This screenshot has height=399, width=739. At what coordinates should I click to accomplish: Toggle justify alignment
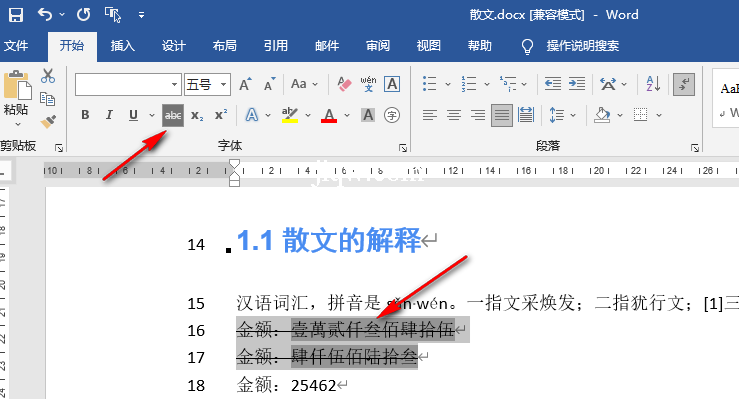501,115
